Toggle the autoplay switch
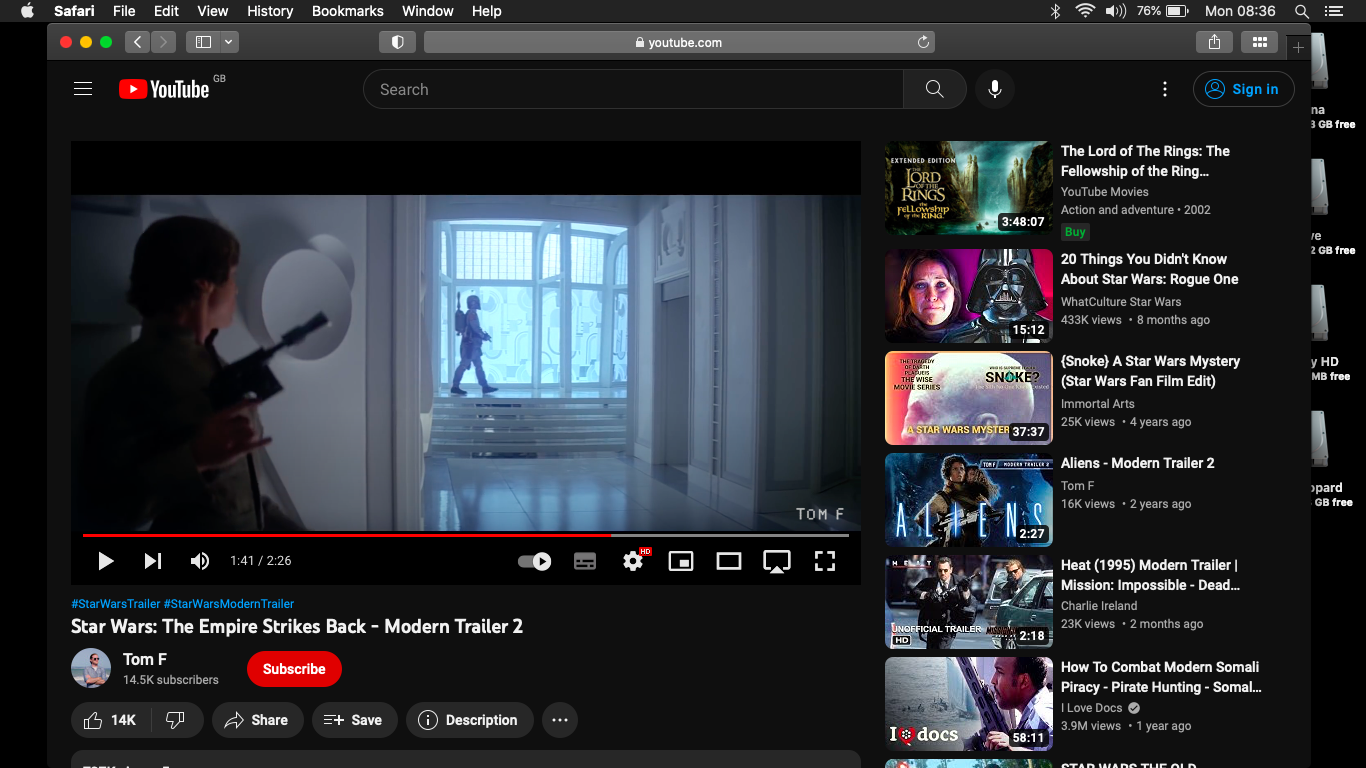 tap(535, 561)
